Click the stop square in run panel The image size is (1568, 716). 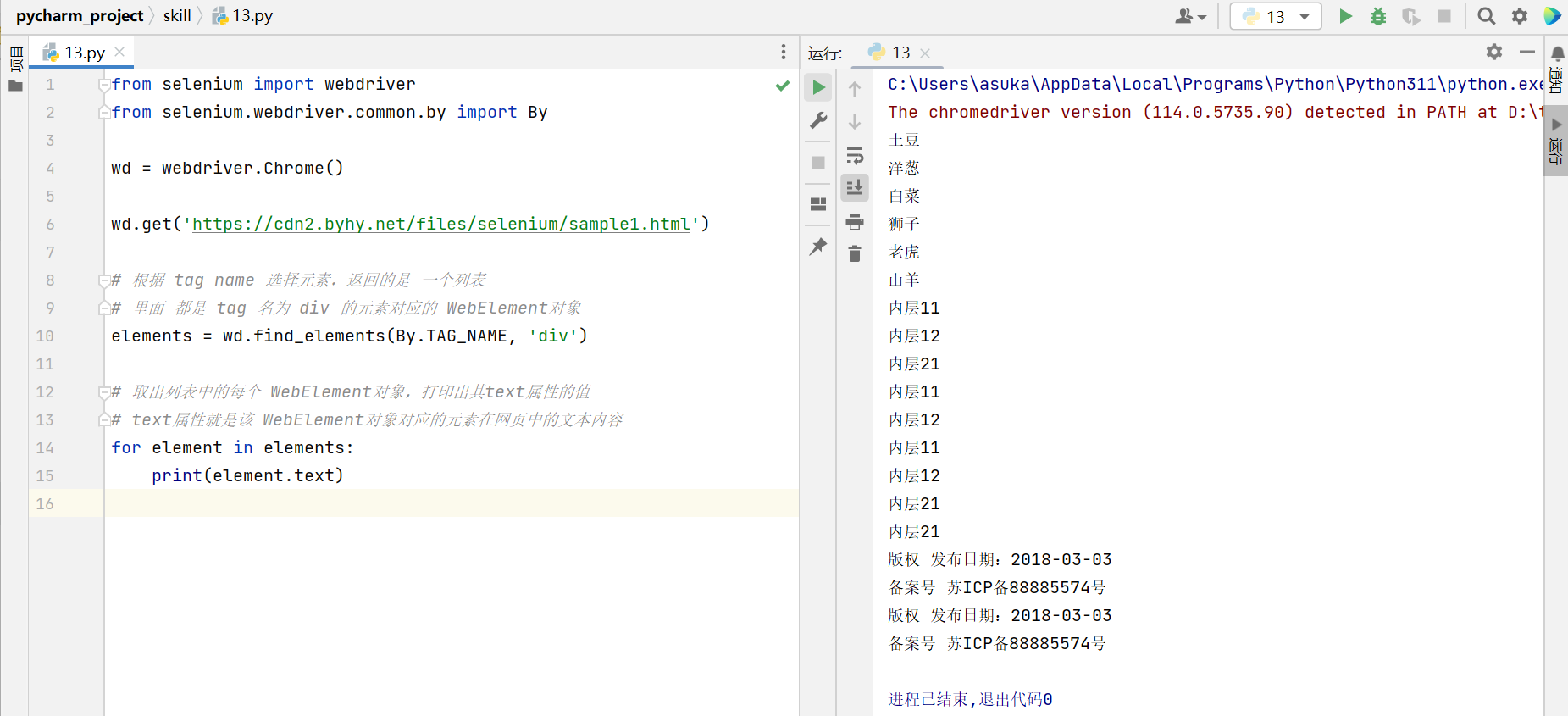818,163
